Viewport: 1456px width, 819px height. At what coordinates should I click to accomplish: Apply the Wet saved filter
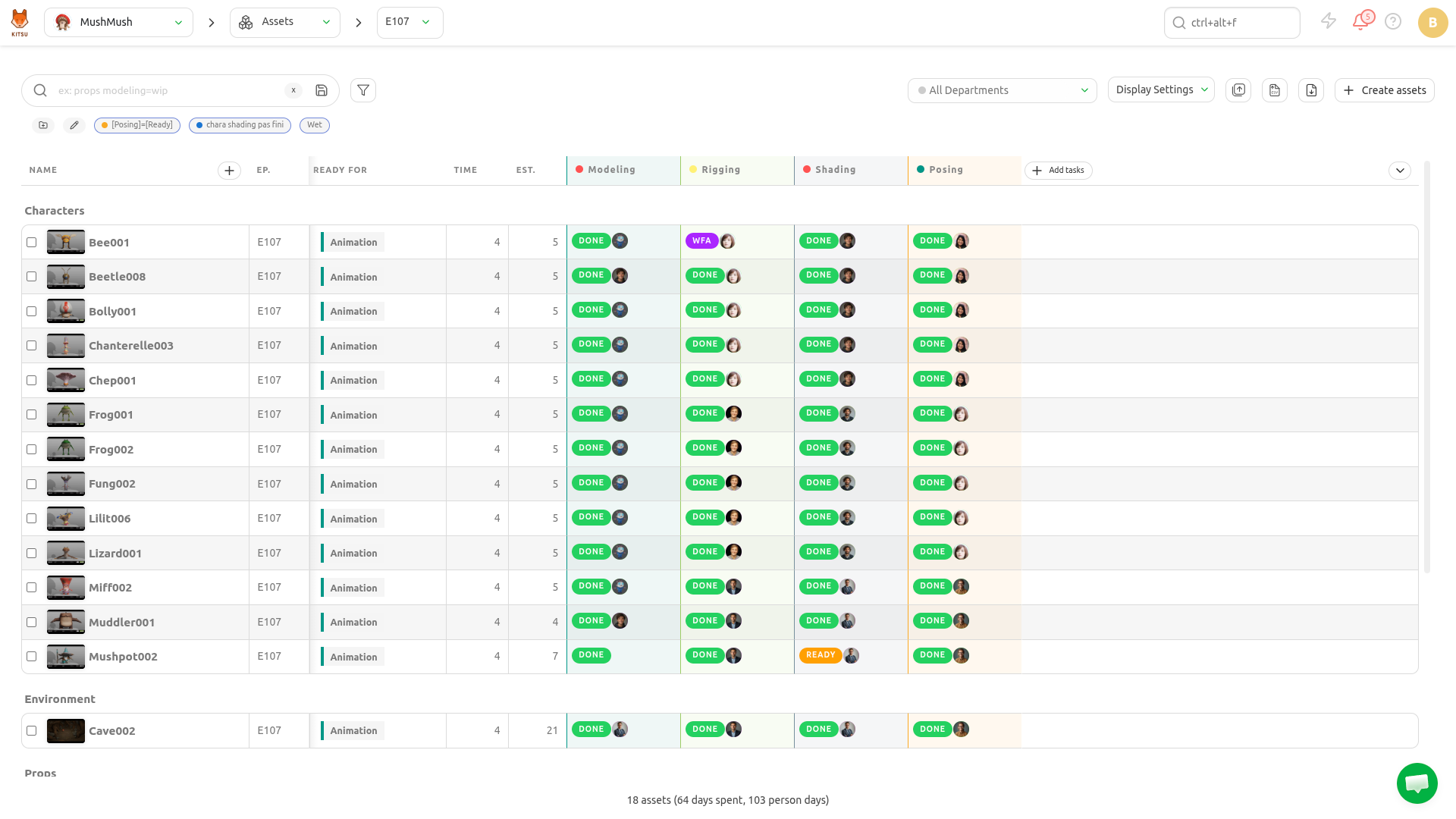pyautogui.click(x=315, y=125)
